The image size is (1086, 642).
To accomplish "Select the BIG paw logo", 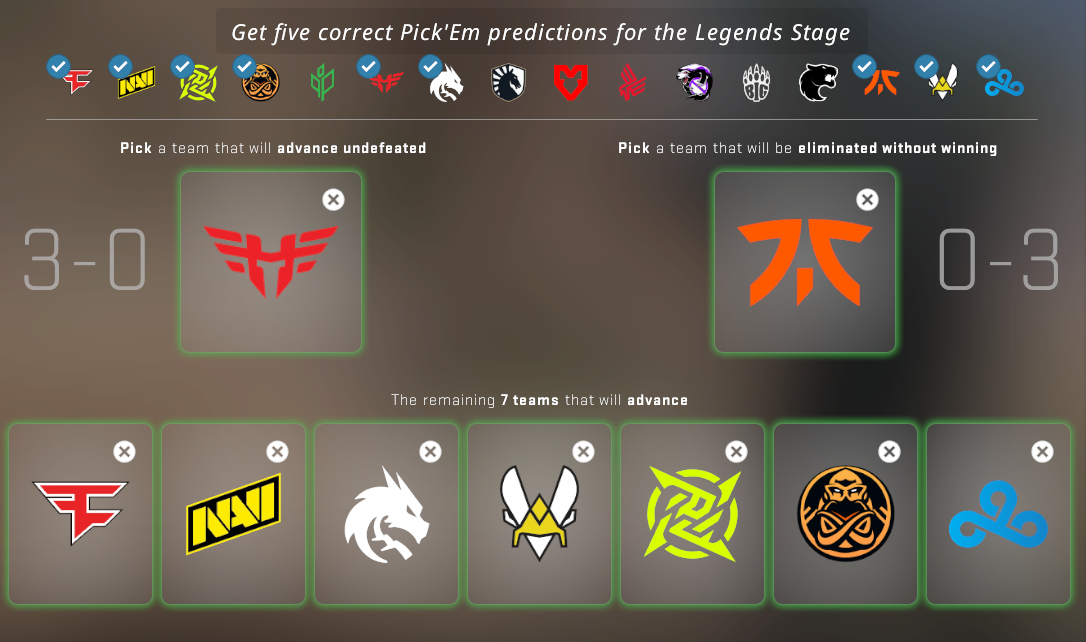I will tap(756, 83).
